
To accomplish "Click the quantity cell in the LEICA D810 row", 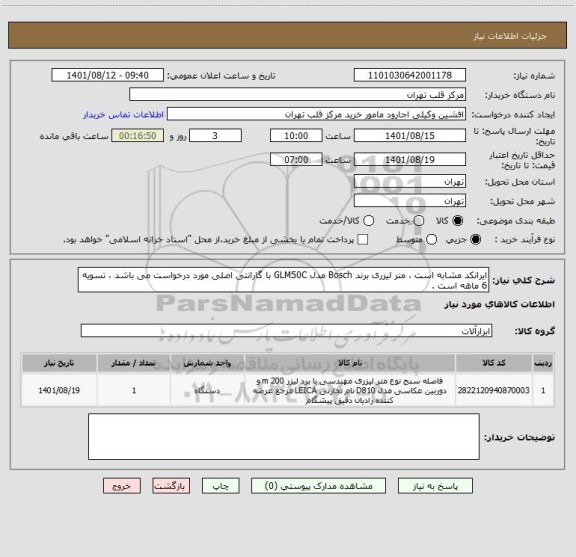I will 134,390.
